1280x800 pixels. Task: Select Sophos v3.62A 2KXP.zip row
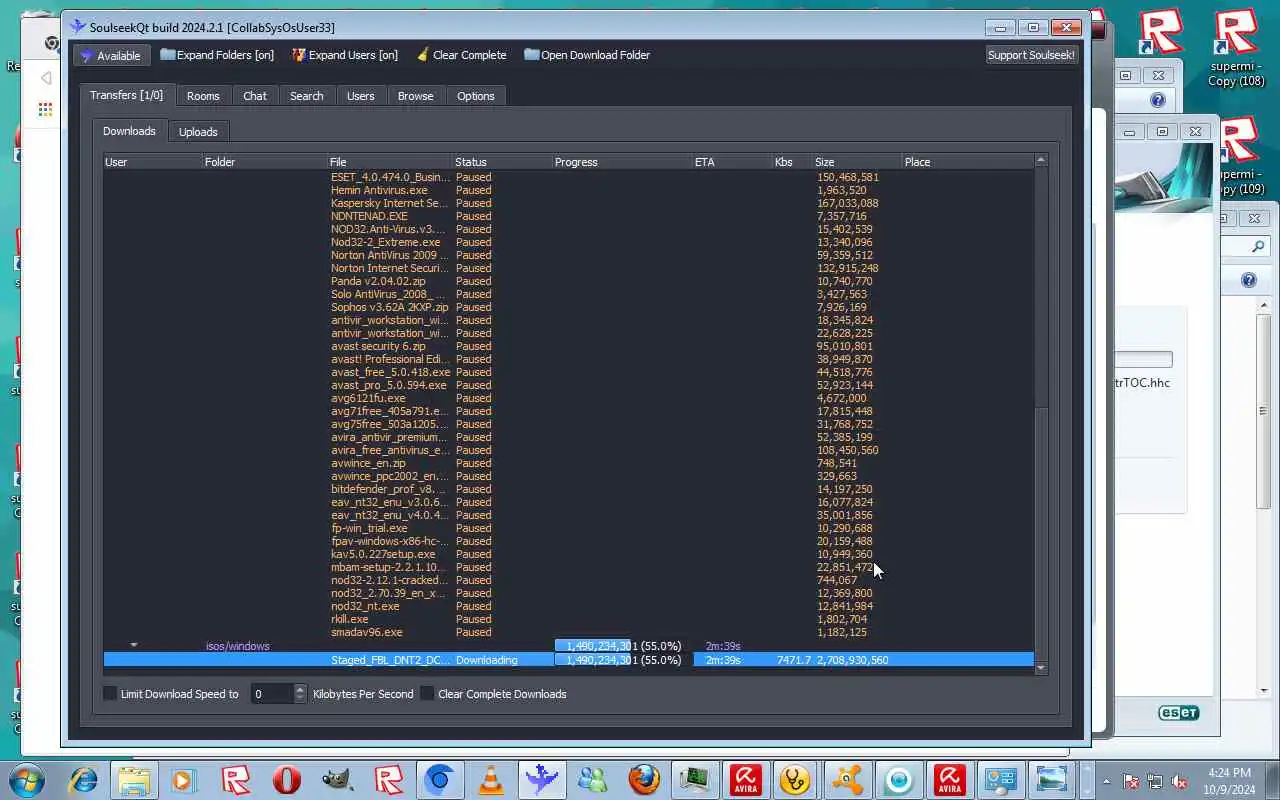click(x=568, y=307)
